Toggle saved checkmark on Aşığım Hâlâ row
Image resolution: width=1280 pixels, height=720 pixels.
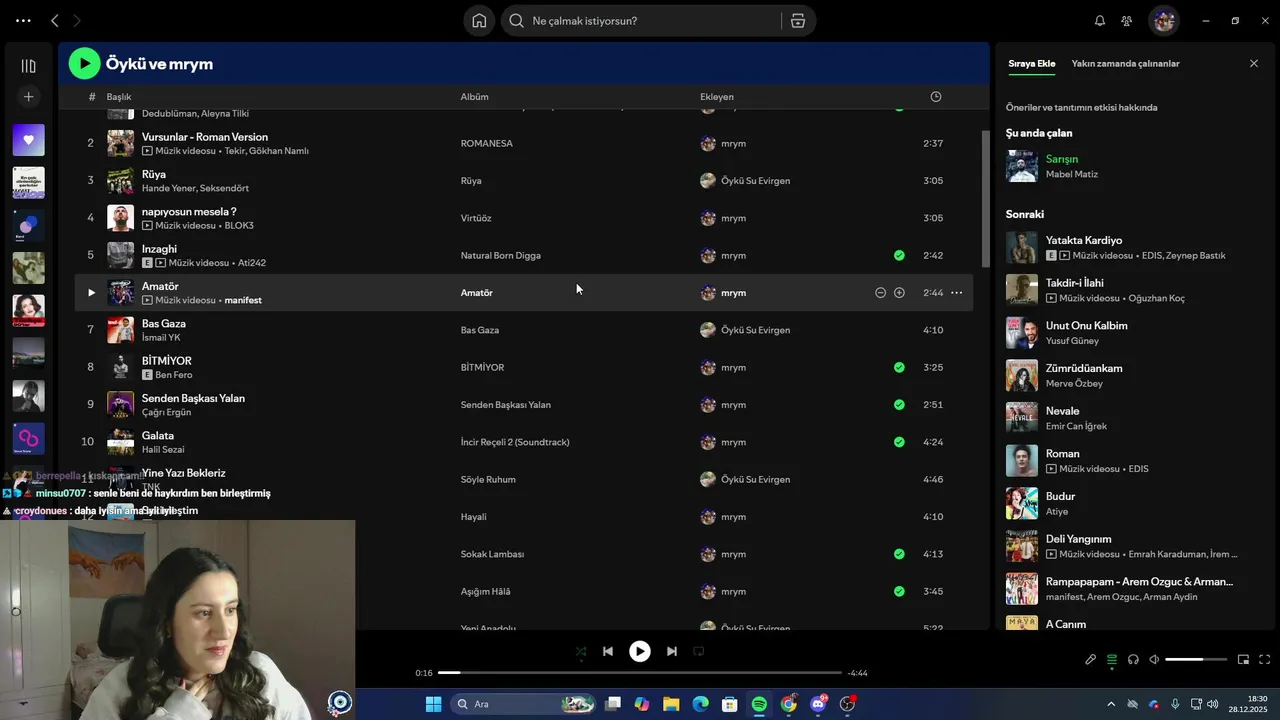click(x=899, y=591)
